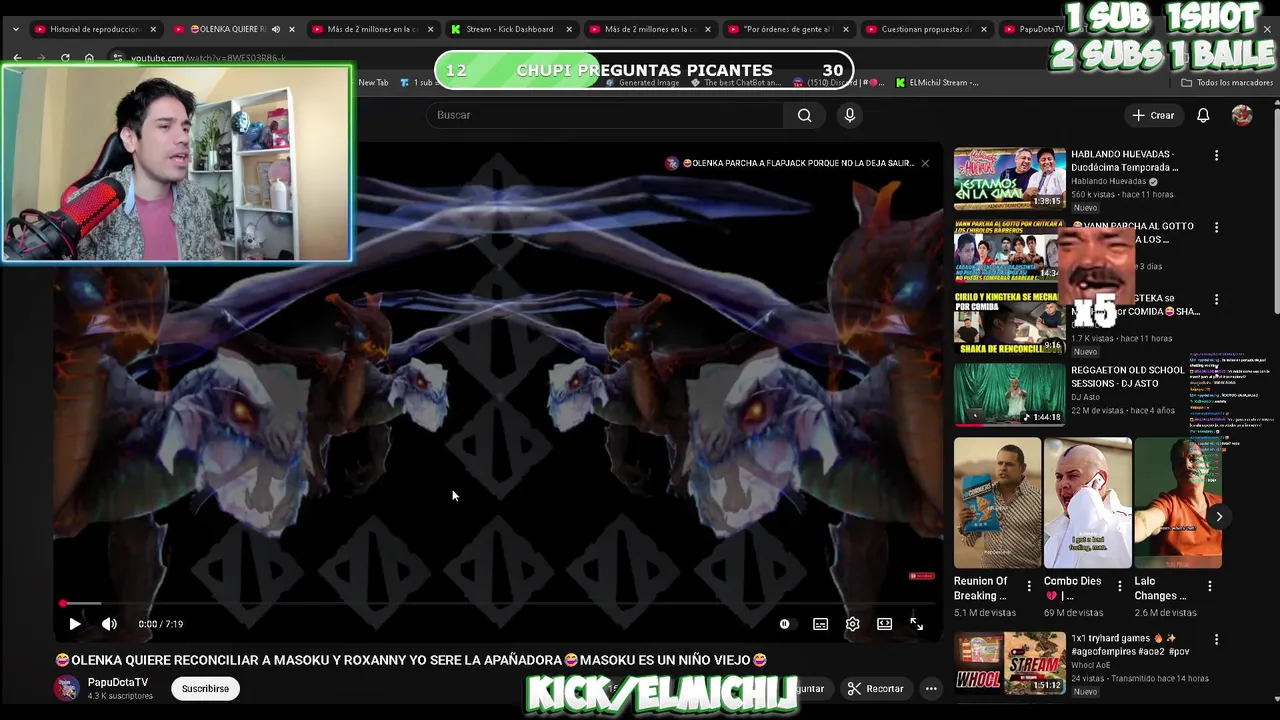Show next Shorts with right arrow
The image size is (1280, 720).
[1218, 517]
